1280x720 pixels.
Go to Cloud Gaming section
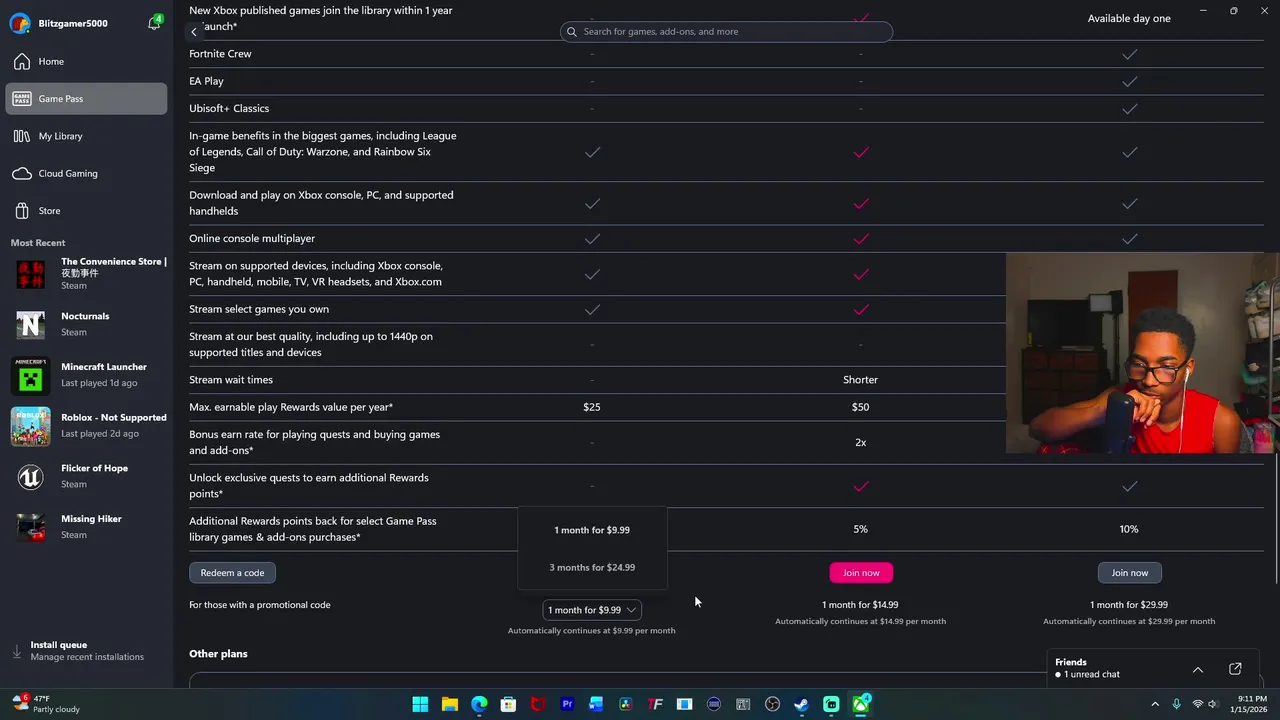(86, 174)
